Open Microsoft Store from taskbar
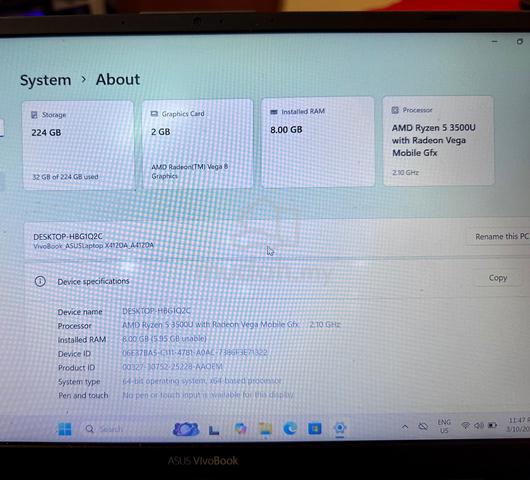The height and width of the screenshot is (480, 530). [x=315, y=429]
